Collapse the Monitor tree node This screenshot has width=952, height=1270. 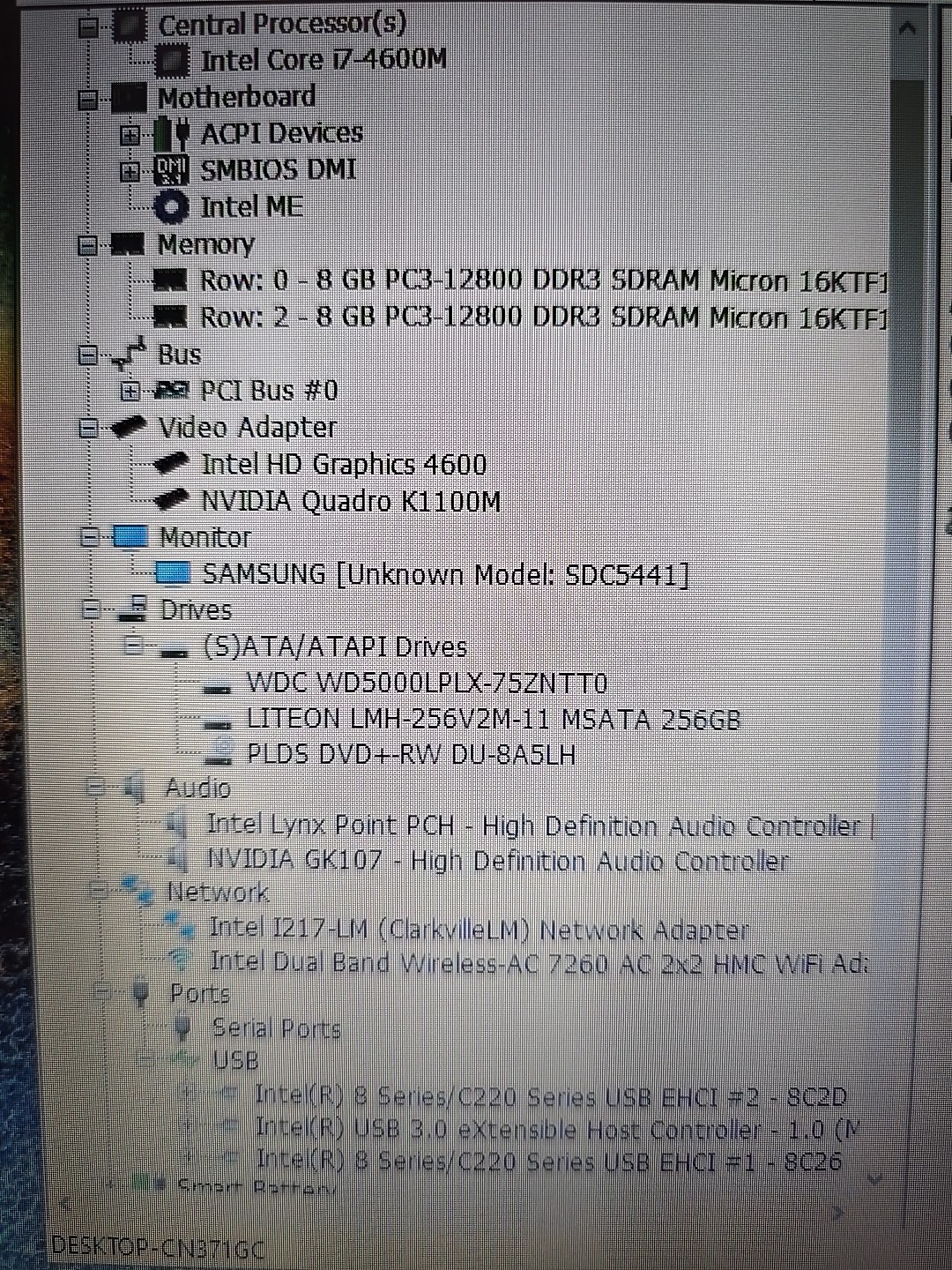(90, 536)
